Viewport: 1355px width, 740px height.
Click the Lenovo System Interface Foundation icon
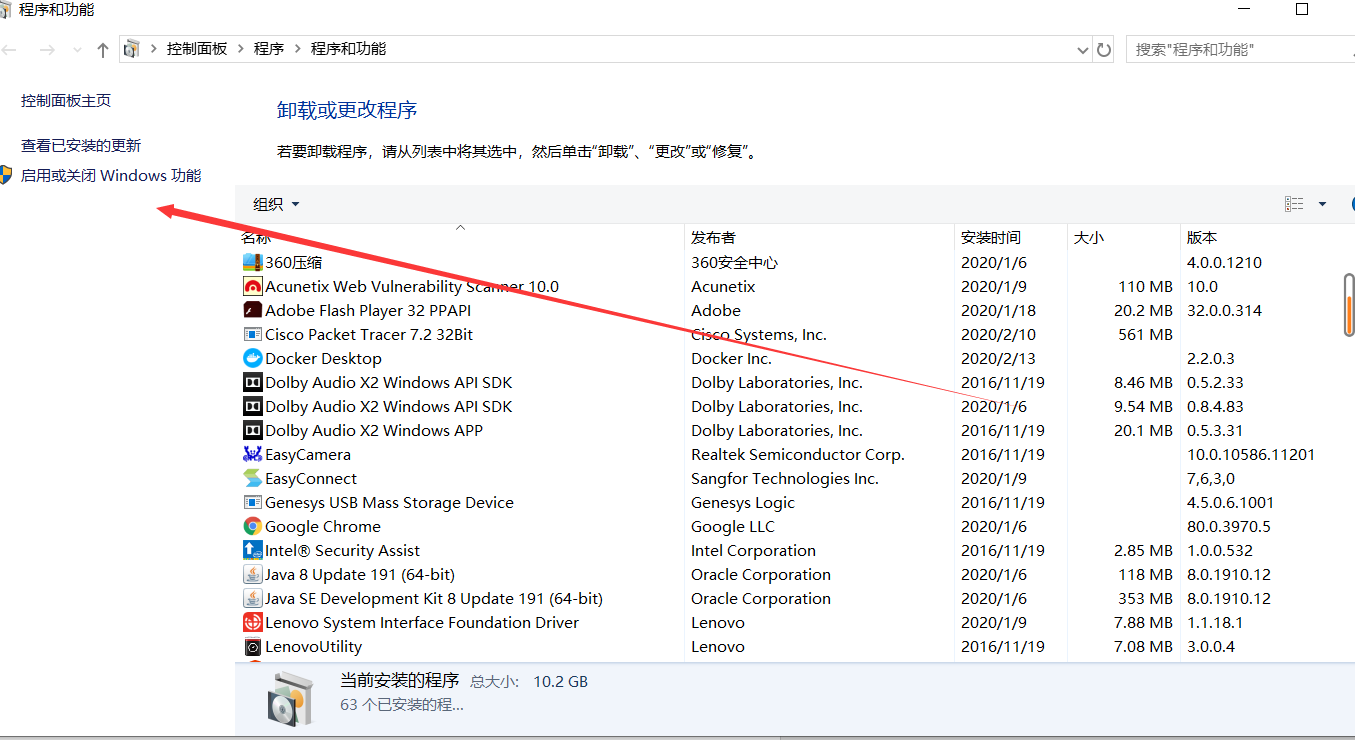tap(252, 622)
